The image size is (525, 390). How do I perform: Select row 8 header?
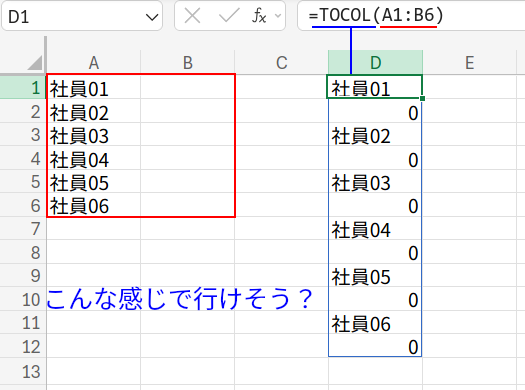coord(23,252)
